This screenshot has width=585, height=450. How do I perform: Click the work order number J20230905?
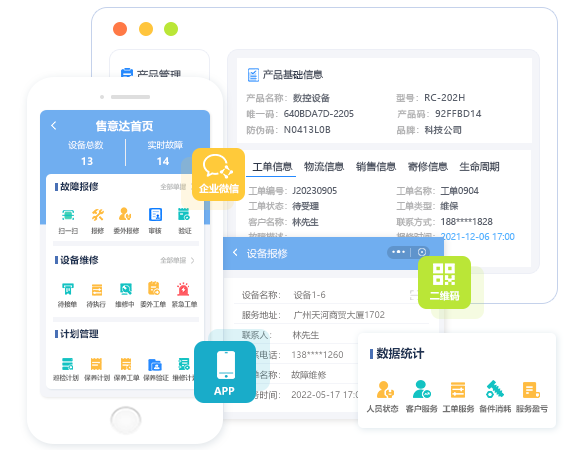tap(315, 191)
